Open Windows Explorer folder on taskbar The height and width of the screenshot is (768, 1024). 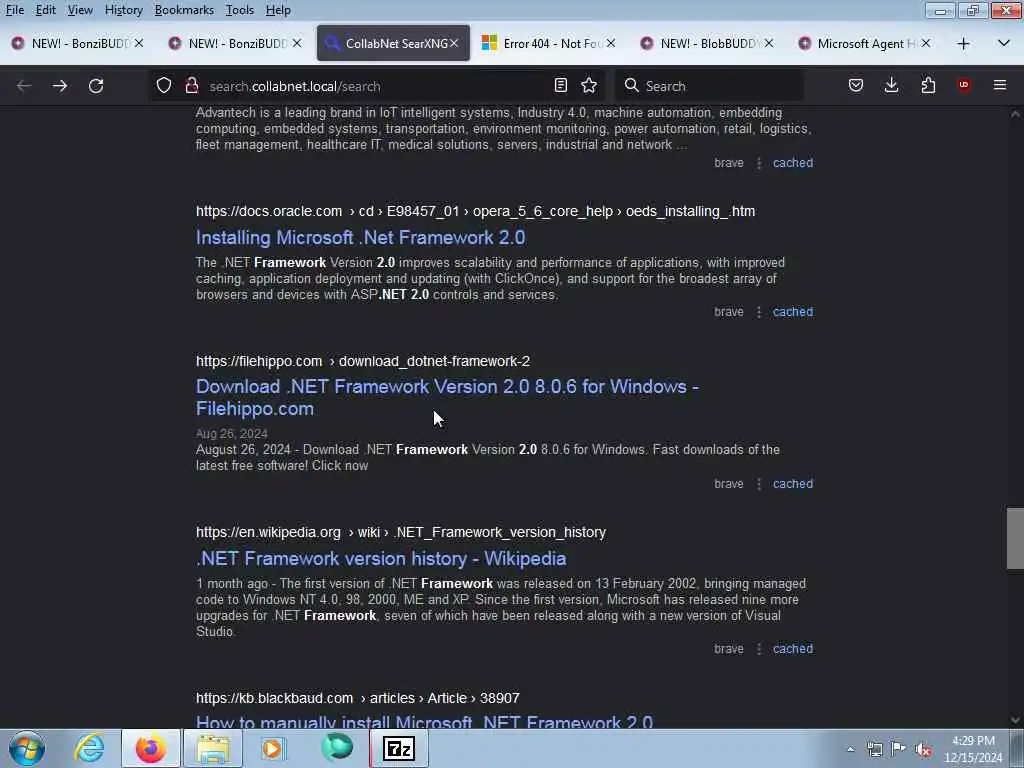[x=213, y=748]
